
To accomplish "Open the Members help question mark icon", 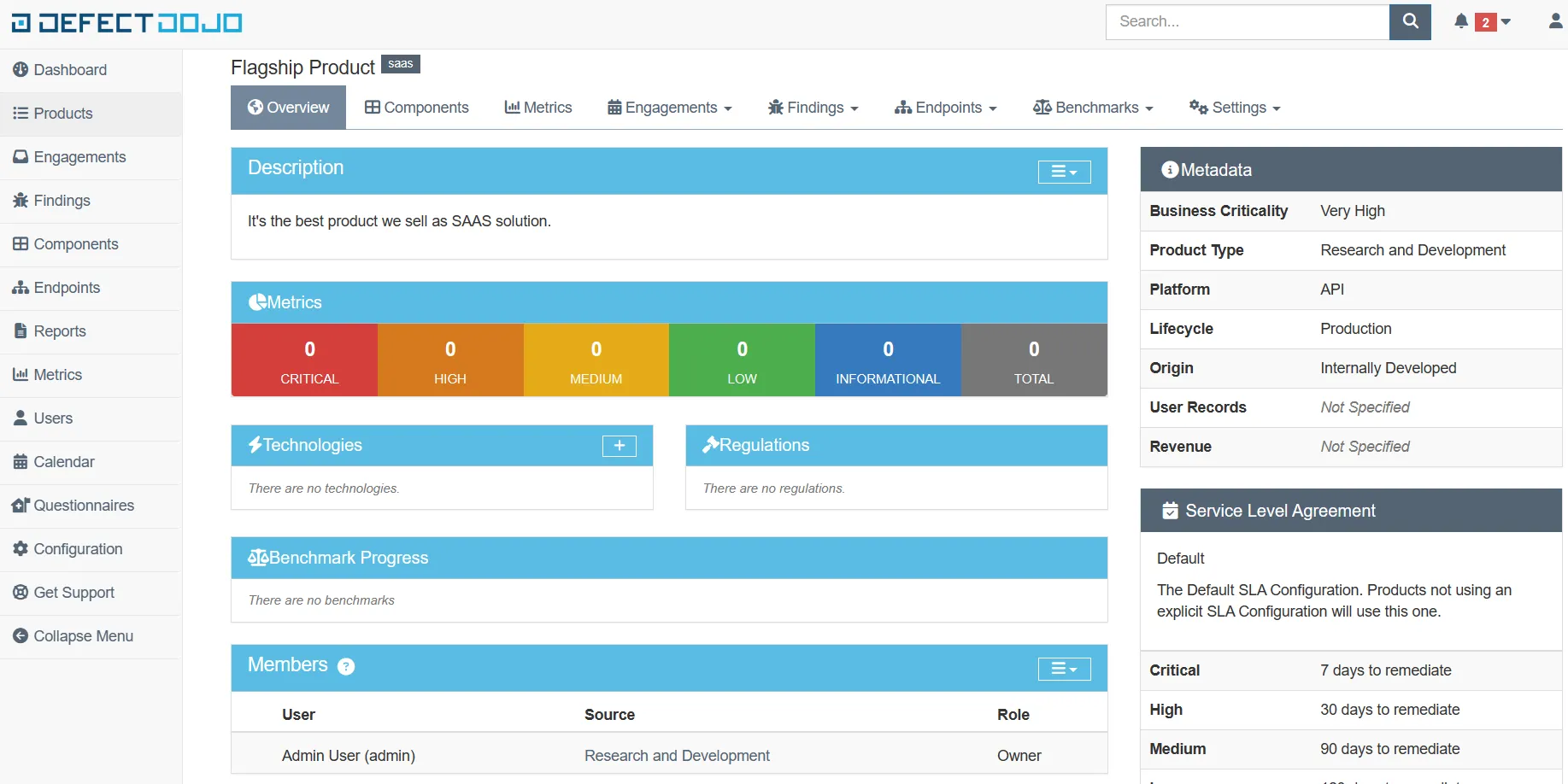I will [x=346, y=666].
